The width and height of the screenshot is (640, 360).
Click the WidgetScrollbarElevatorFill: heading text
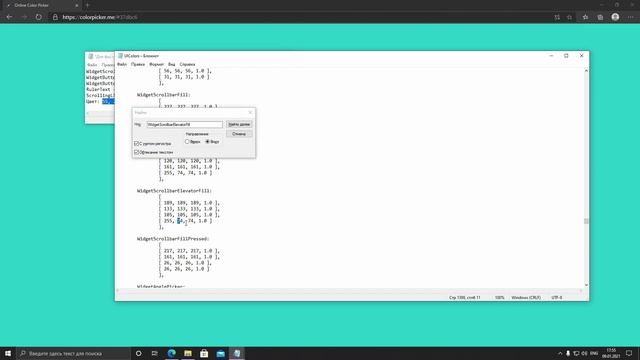point(174,191)
